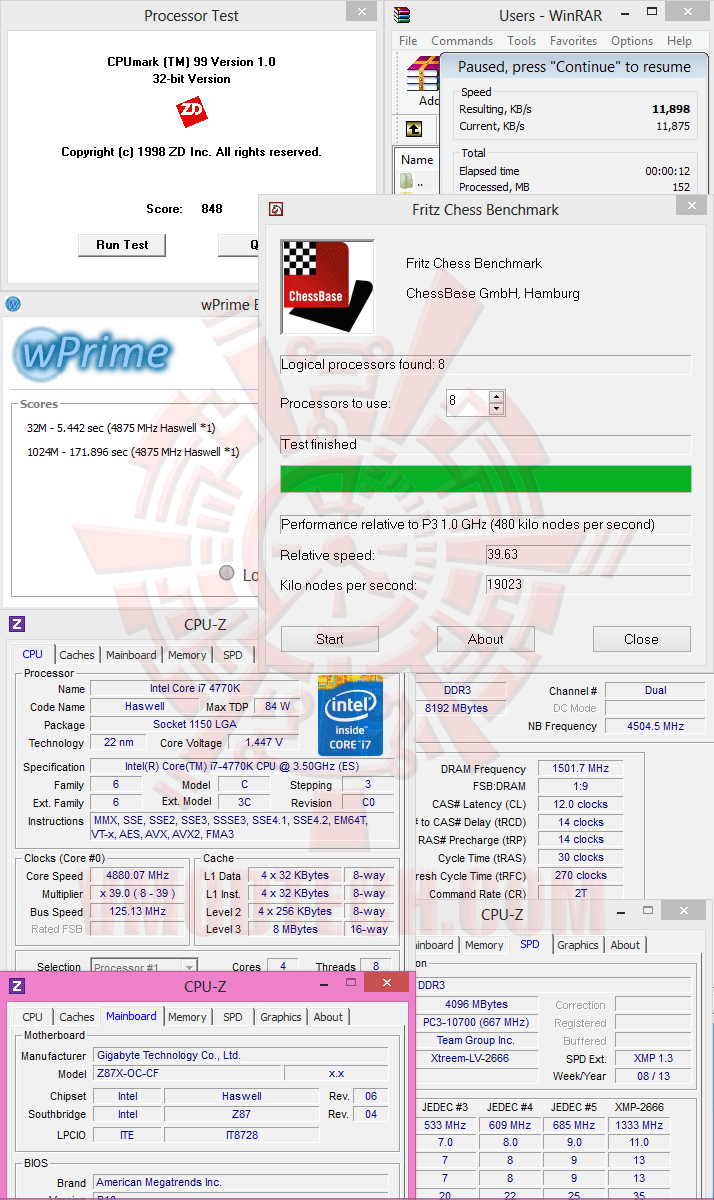This screenshot has height=1200, width=714.
Task: Open About tab in pink CPU-Z window
Action: click(328, 1017)
